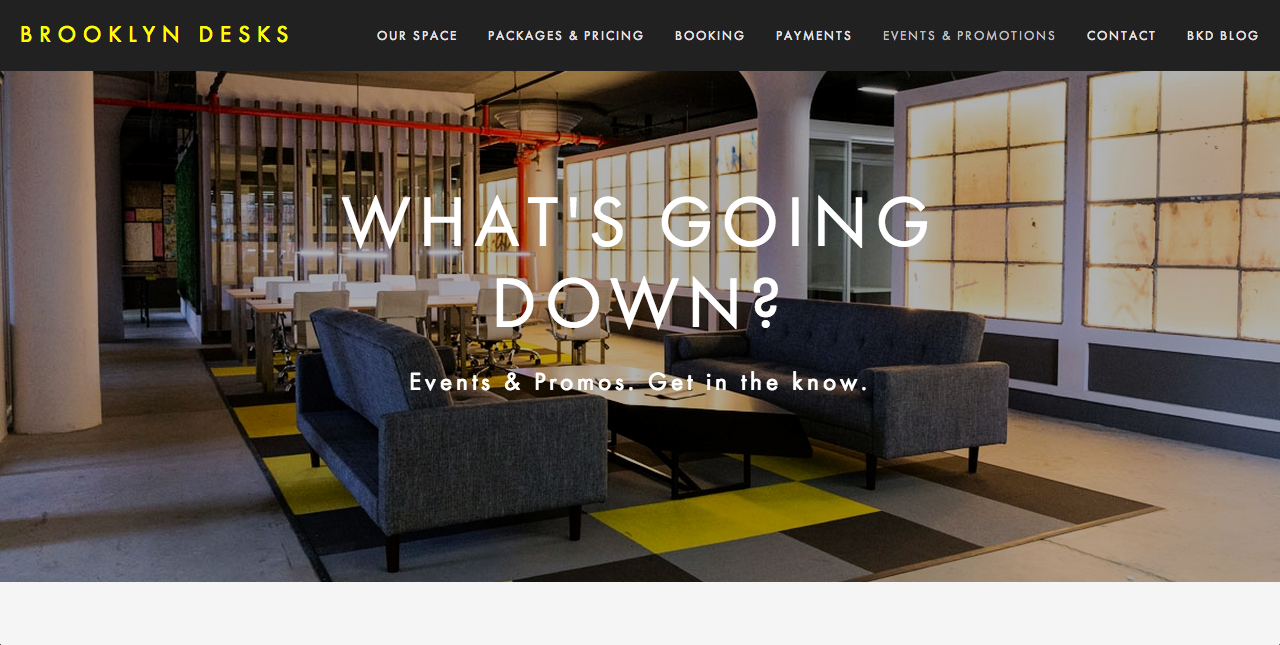Click the Brooklyn Desks logo
Viewport: 1280px width, 645px height.
pyautogui.click(x=155, y=35)
